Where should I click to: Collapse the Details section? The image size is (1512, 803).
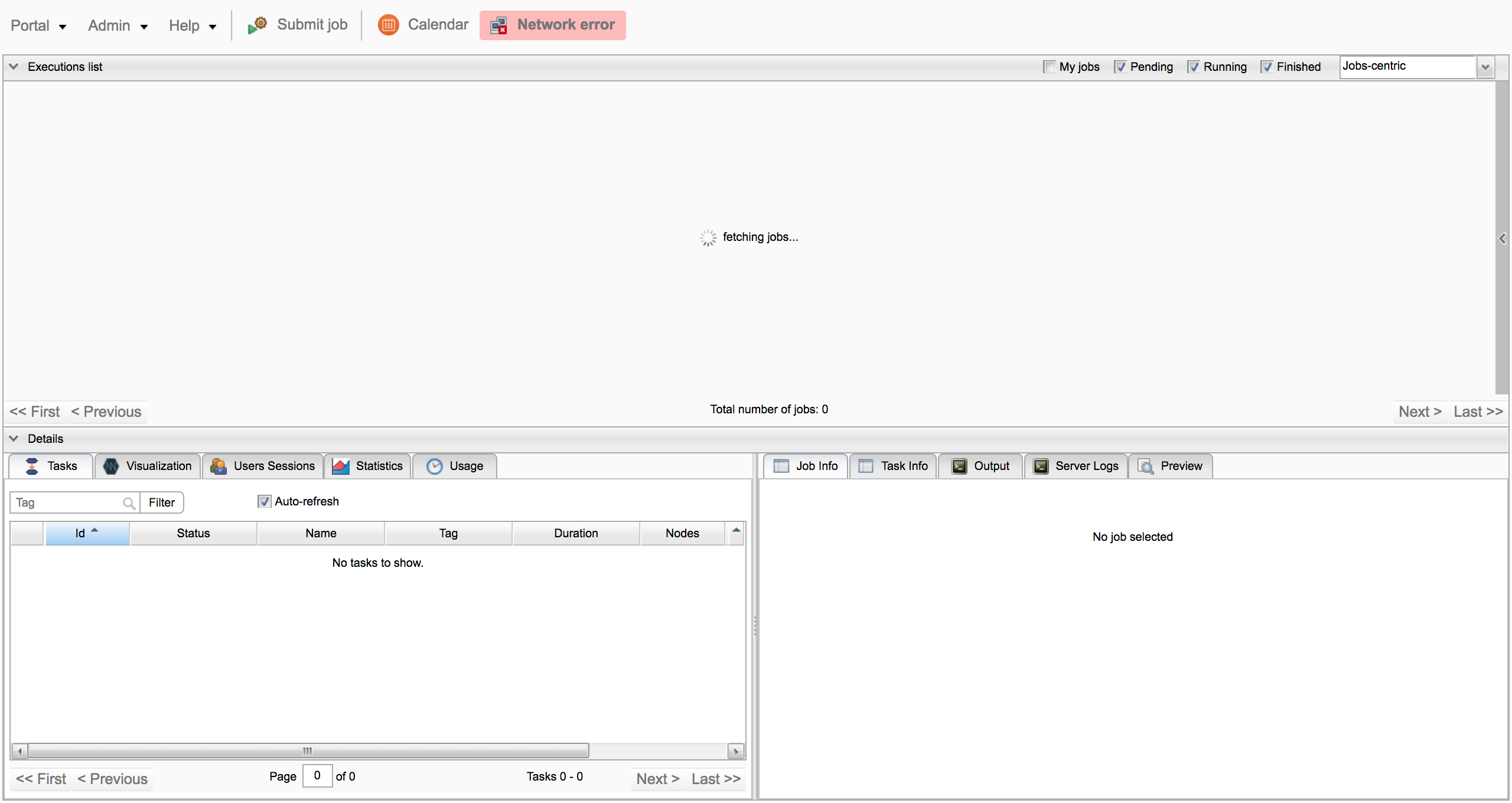[x=14, y=438]
